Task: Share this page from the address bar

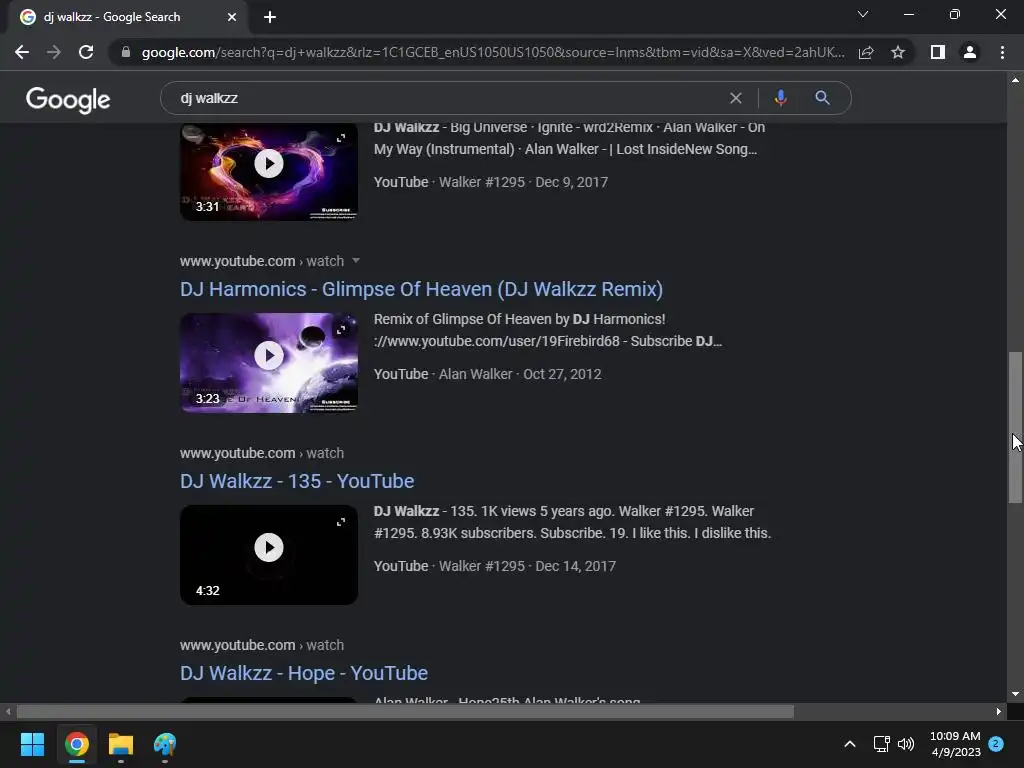Action: point(866,52)
